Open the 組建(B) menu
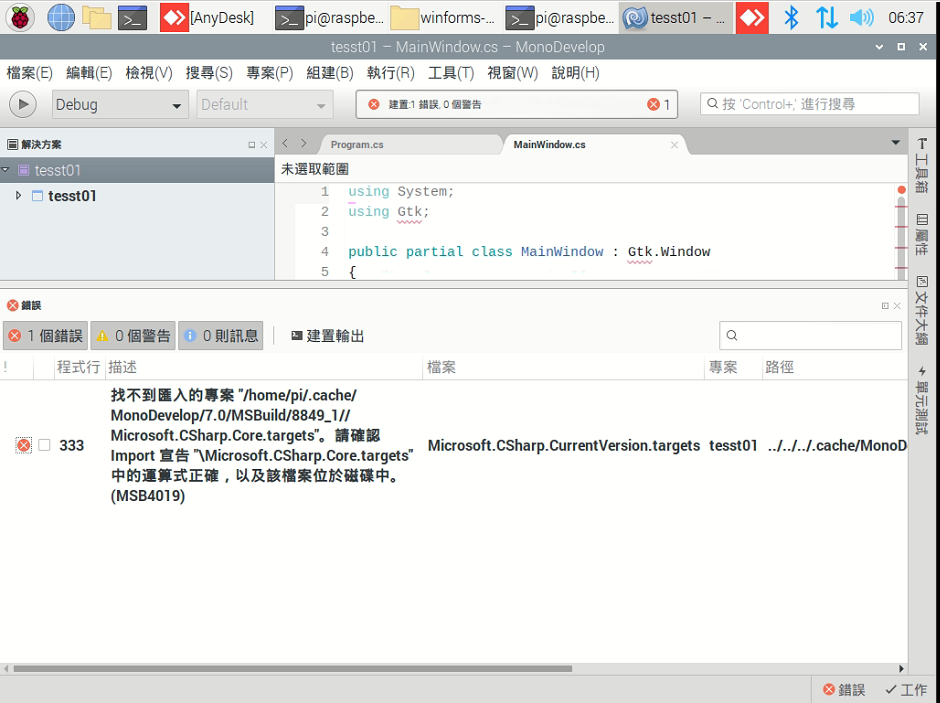The height and width of the screenshot is (703, 940). click(330, 73)
